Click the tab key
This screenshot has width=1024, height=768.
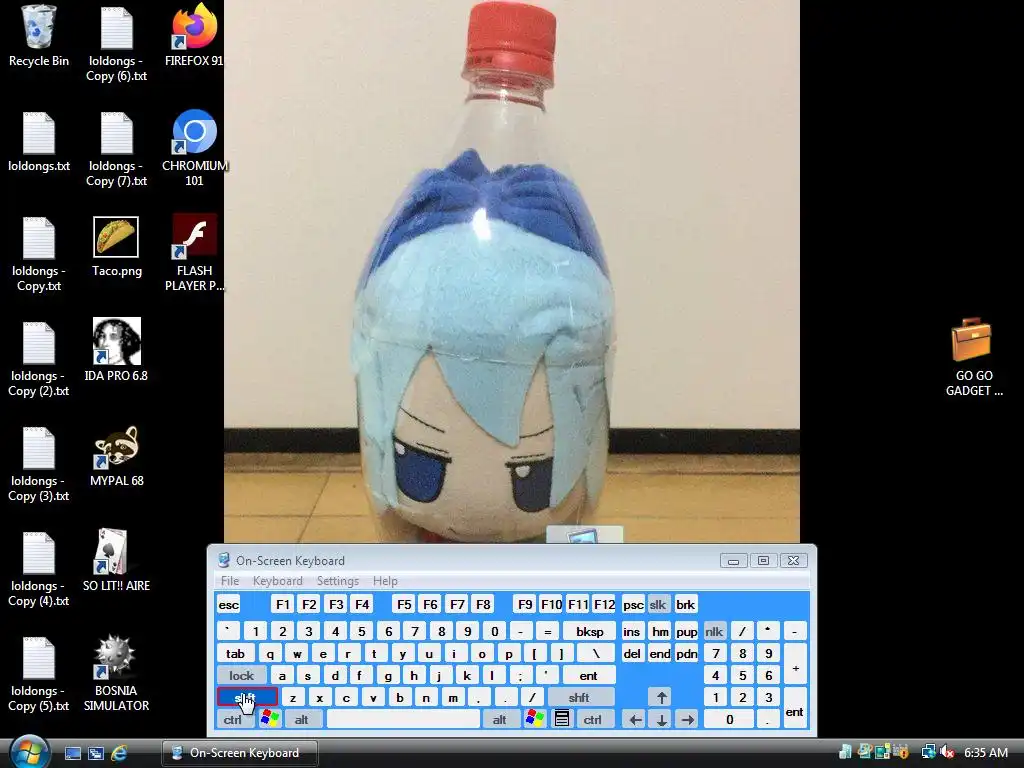(x=236, y=654)
